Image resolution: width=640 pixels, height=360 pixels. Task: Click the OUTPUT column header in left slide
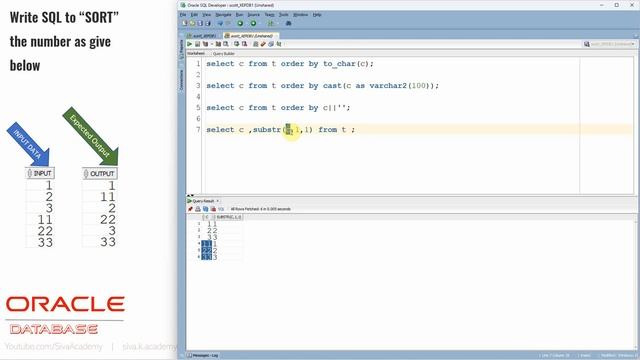pyautogui.click(x=100, y=173)
